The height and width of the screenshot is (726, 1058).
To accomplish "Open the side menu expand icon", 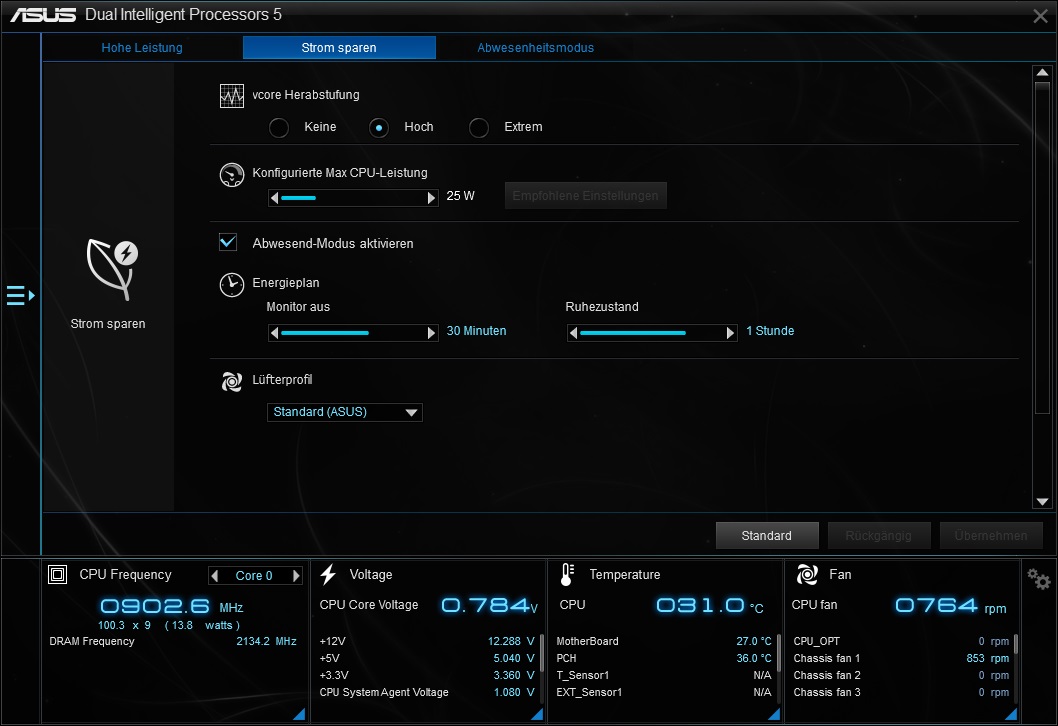I will [x=20, y=296].
